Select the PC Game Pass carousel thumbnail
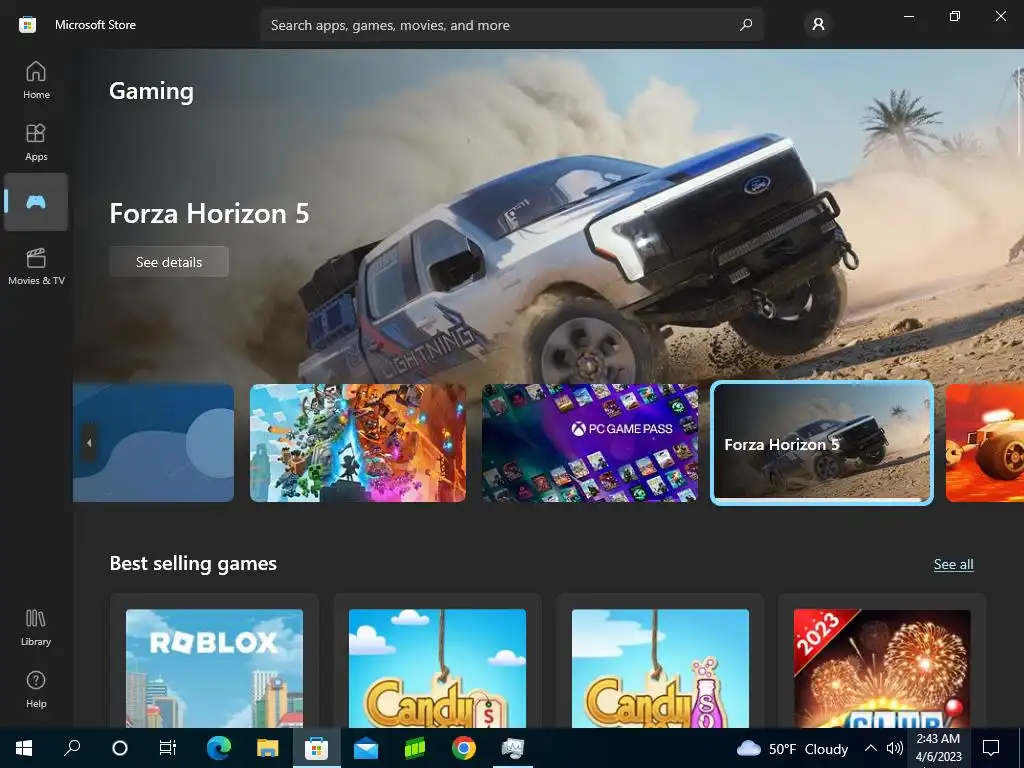 coord(590,443)
